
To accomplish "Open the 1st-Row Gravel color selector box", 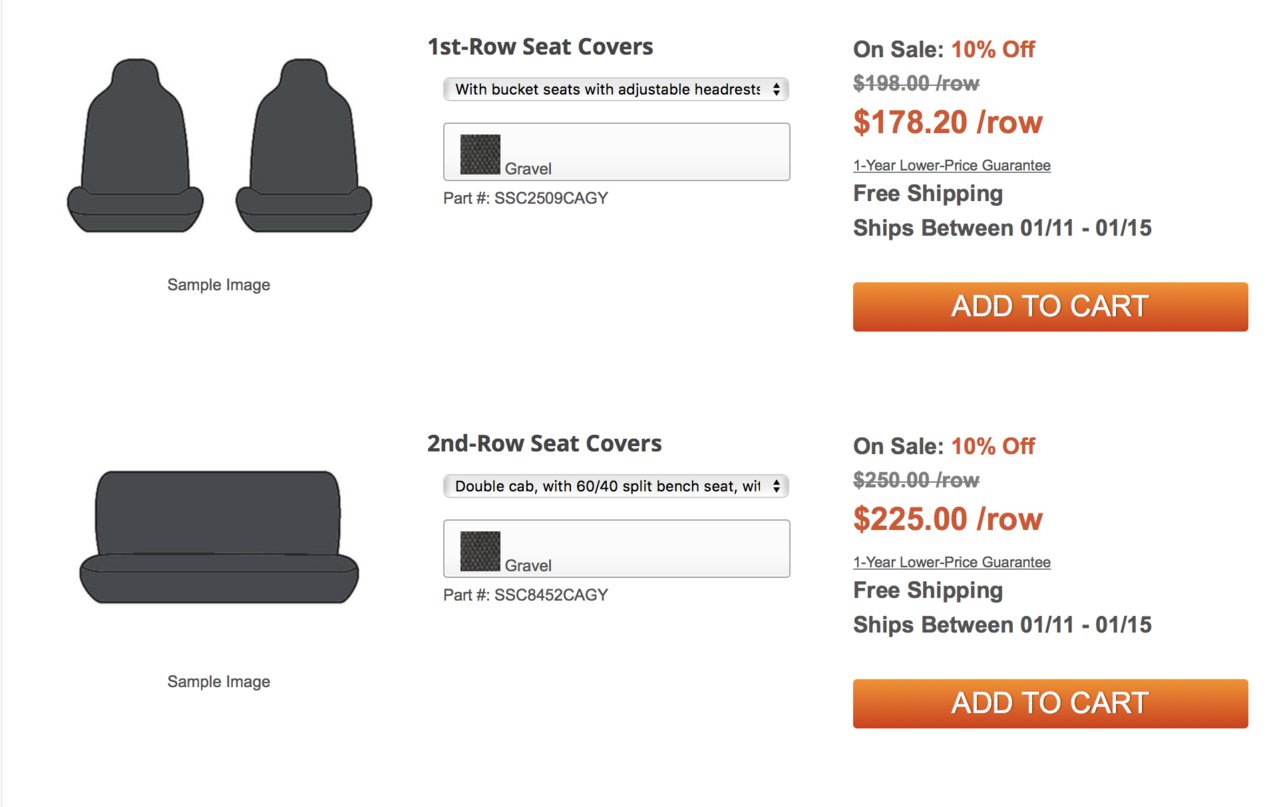I will 616,152.
